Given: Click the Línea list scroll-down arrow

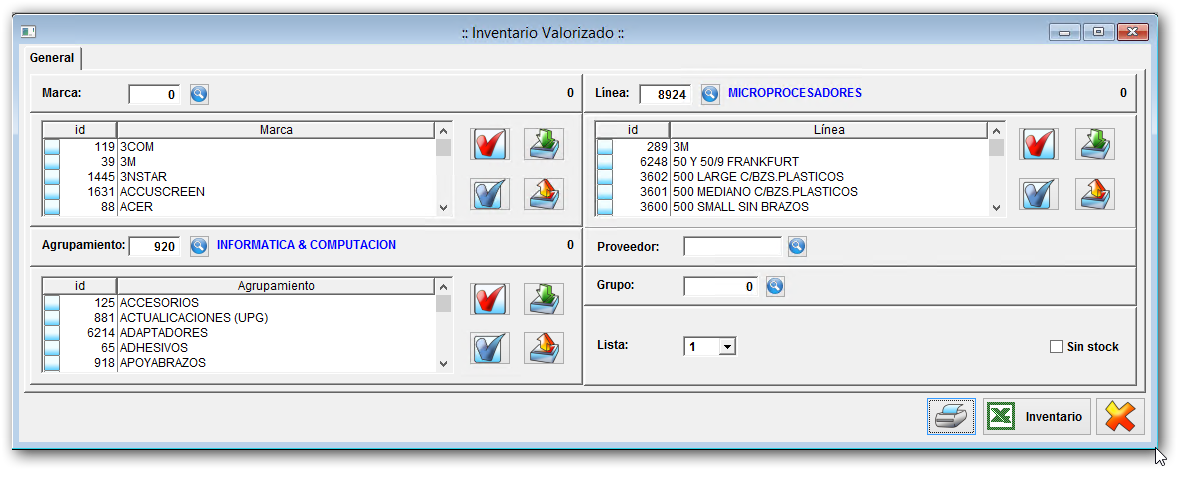Looking at the screenshot, I should click(996, 207).
